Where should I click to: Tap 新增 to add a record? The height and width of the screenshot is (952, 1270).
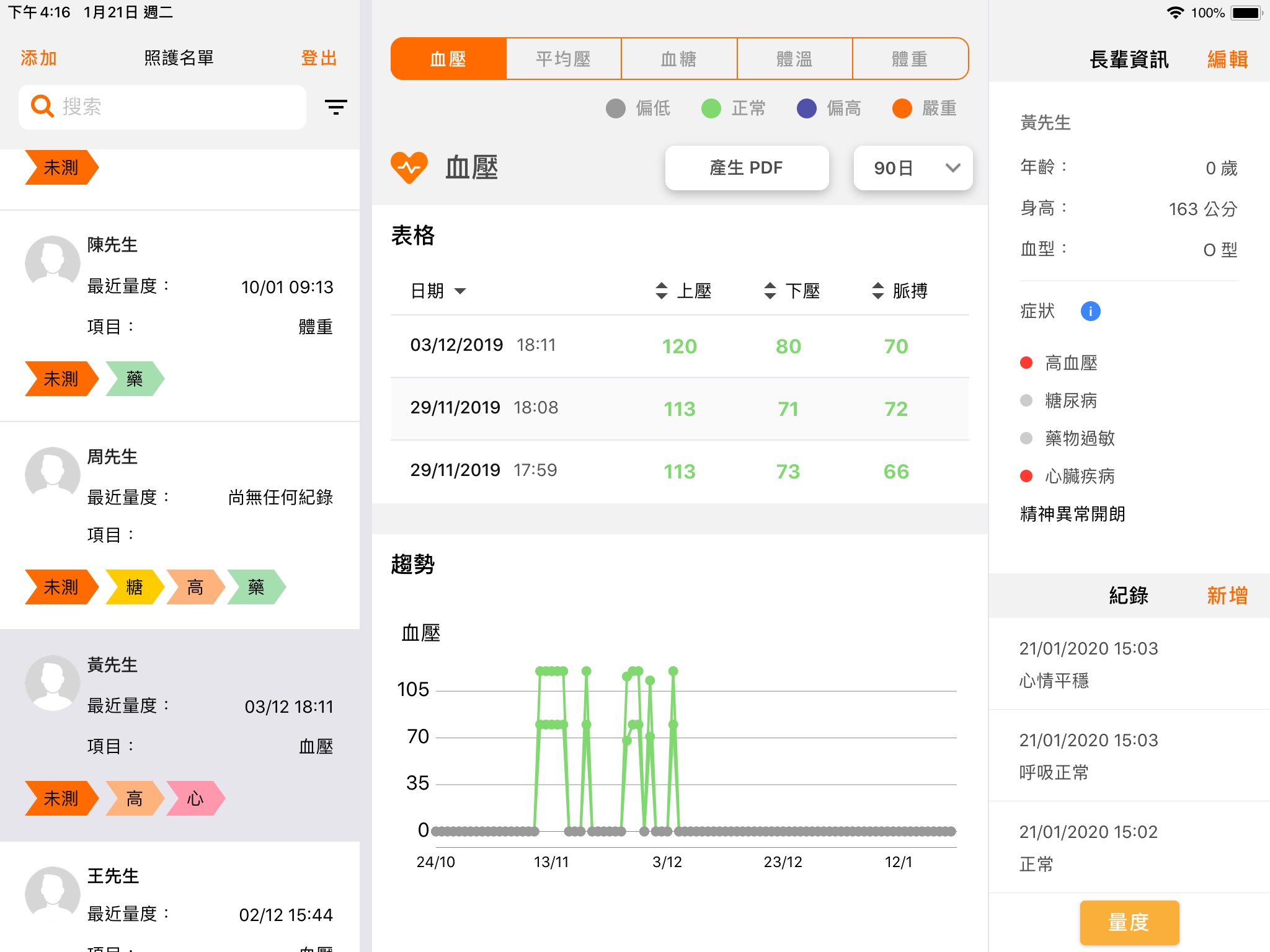point(1227,596)
